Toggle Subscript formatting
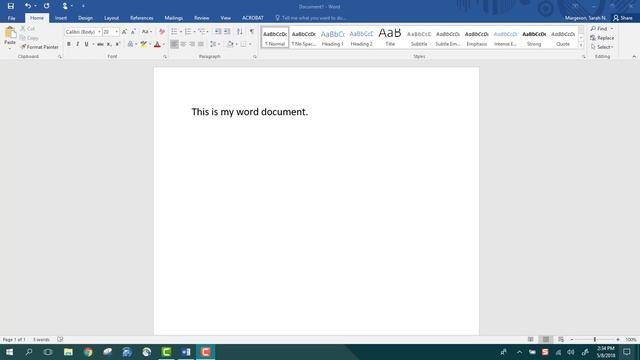The height and width of the screenshot is (360, 640). (109, 44)
